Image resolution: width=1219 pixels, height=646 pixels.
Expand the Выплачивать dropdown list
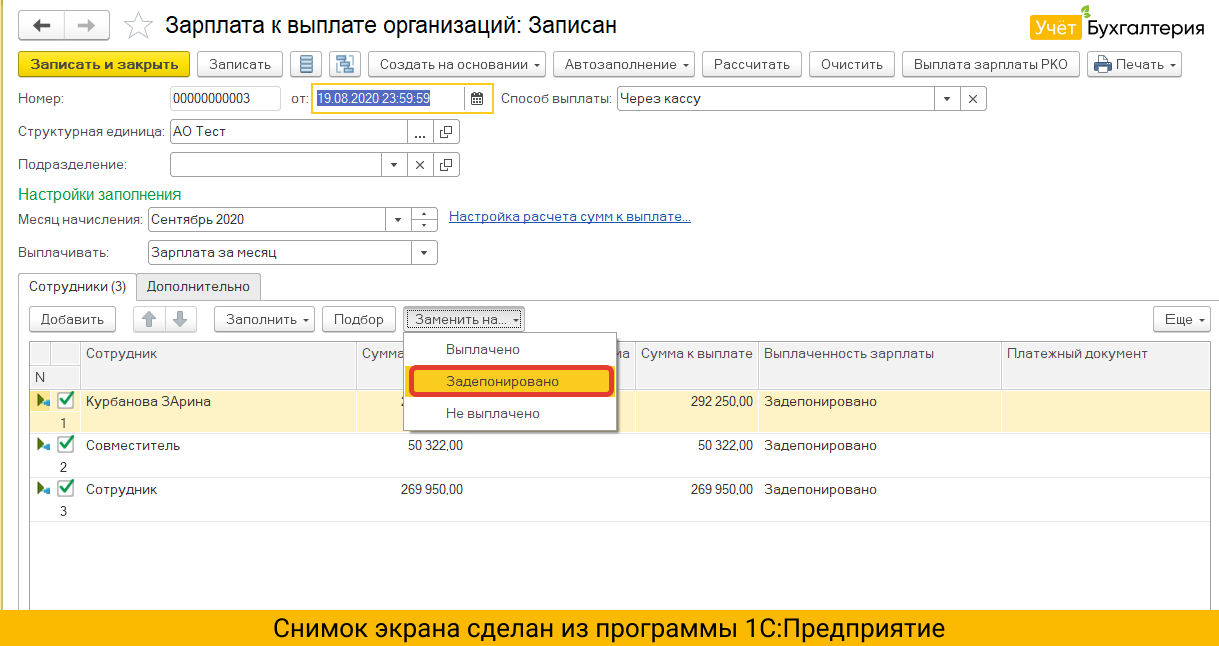424,253
